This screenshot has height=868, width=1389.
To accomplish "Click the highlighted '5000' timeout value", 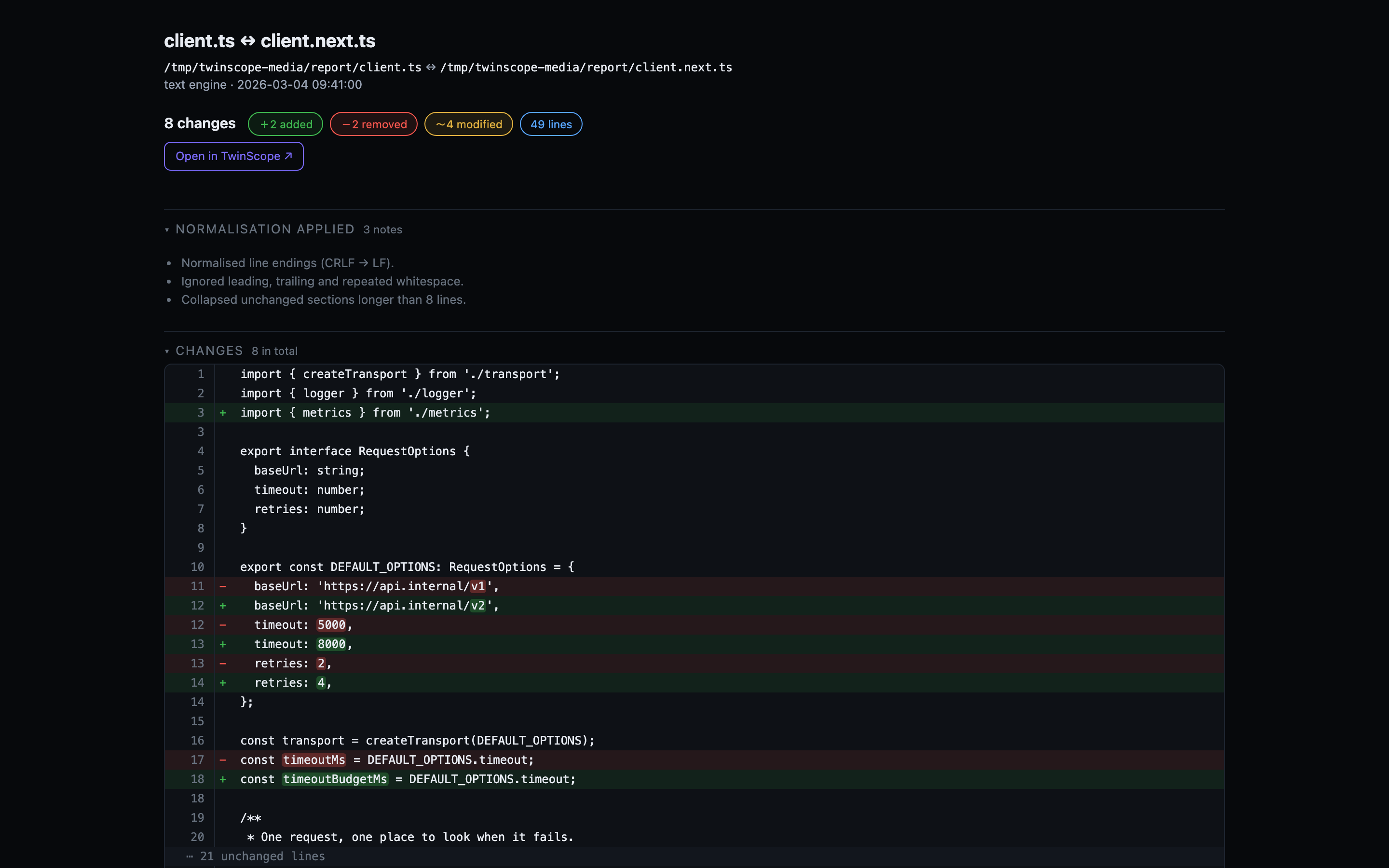I will tap(332, 624).
